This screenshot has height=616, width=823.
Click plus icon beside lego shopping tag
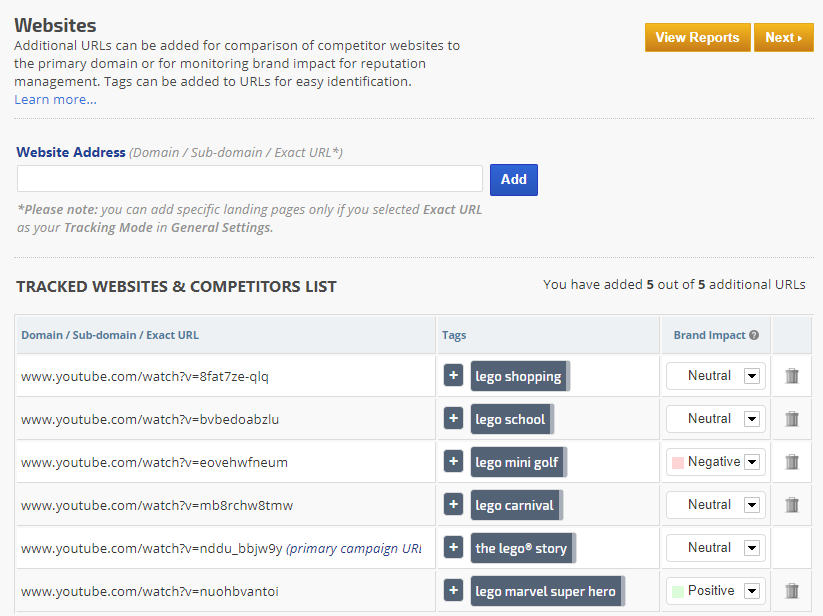453,376
